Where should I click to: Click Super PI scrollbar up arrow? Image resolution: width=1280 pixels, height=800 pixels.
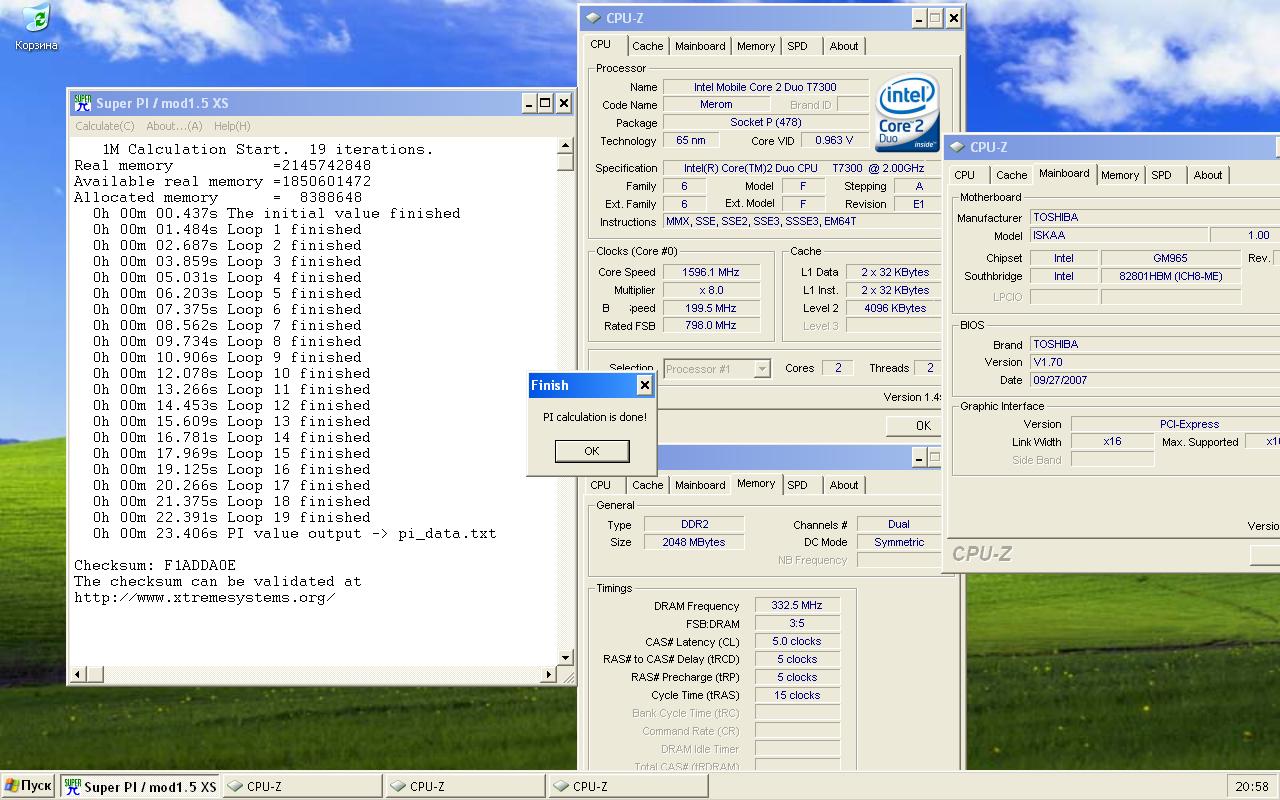565,145
